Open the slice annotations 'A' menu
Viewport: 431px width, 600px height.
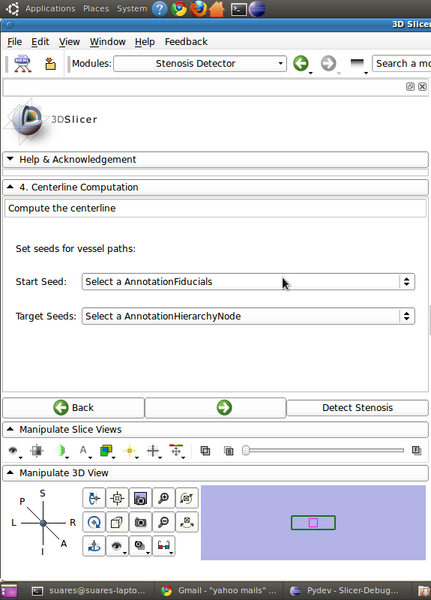pyautogui.click(x=83, y=451)
